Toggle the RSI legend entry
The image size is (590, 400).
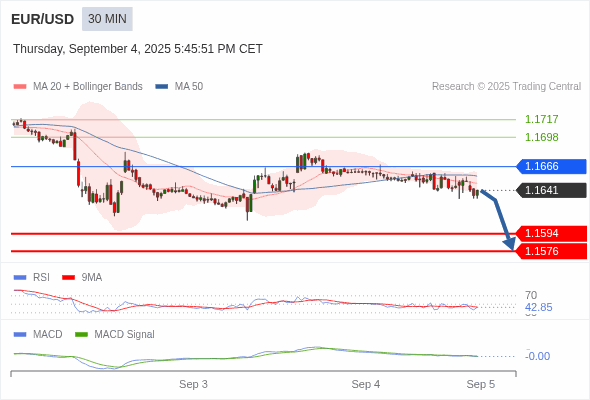32,277
